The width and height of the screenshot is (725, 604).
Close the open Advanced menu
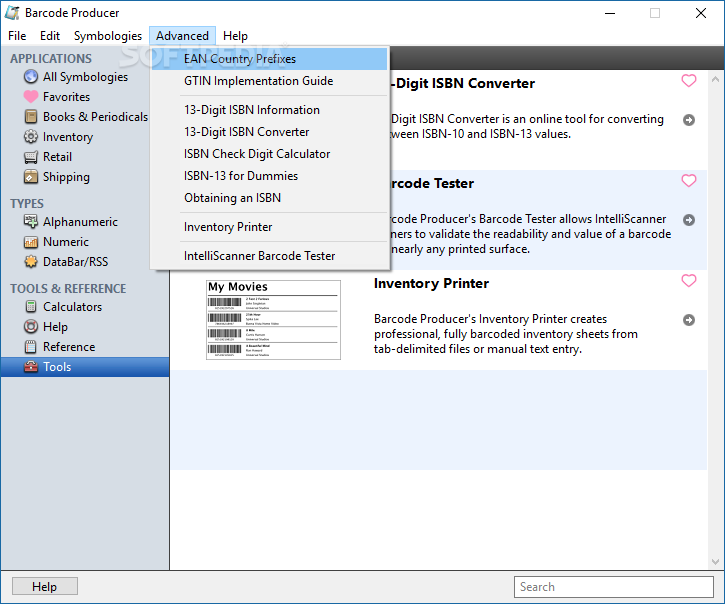coord(182,36)
